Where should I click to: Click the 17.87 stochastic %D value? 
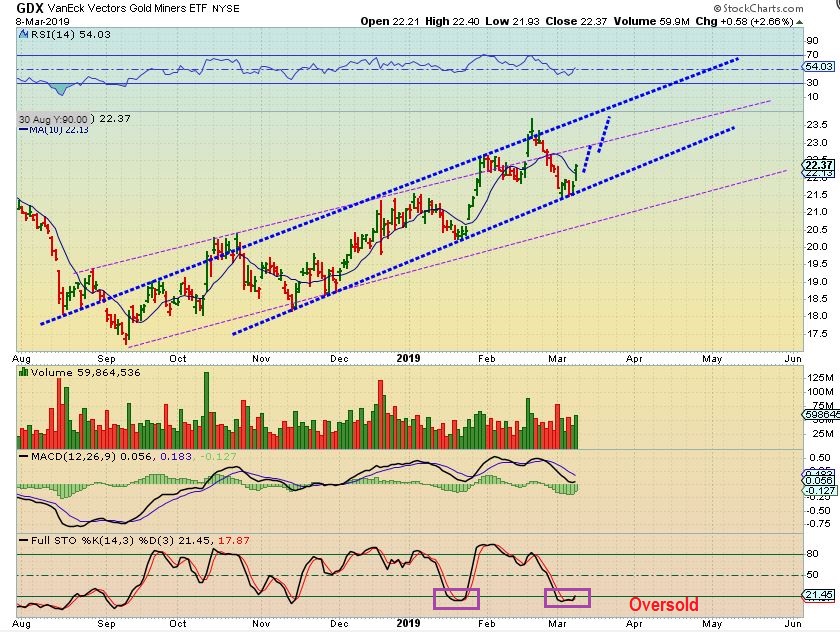[234, 540]
